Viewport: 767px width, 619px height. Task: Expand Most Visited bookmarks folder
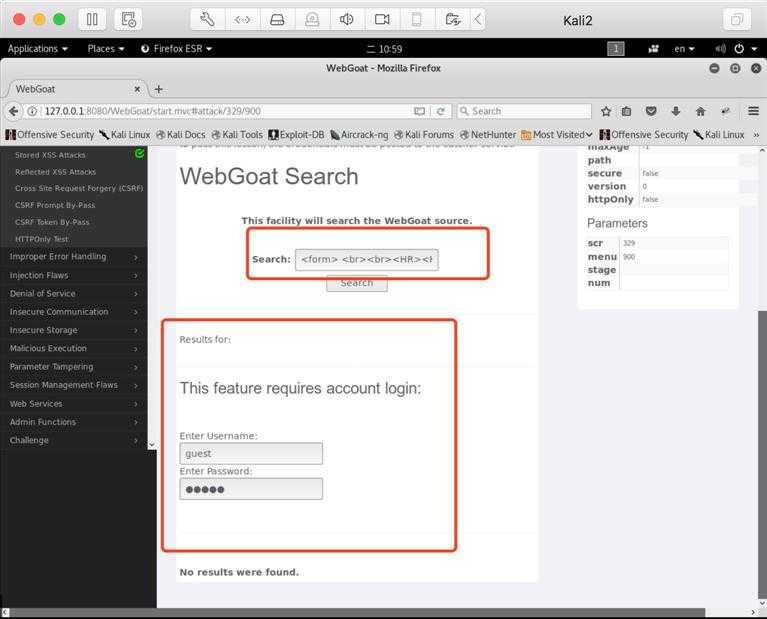point(557,135)
